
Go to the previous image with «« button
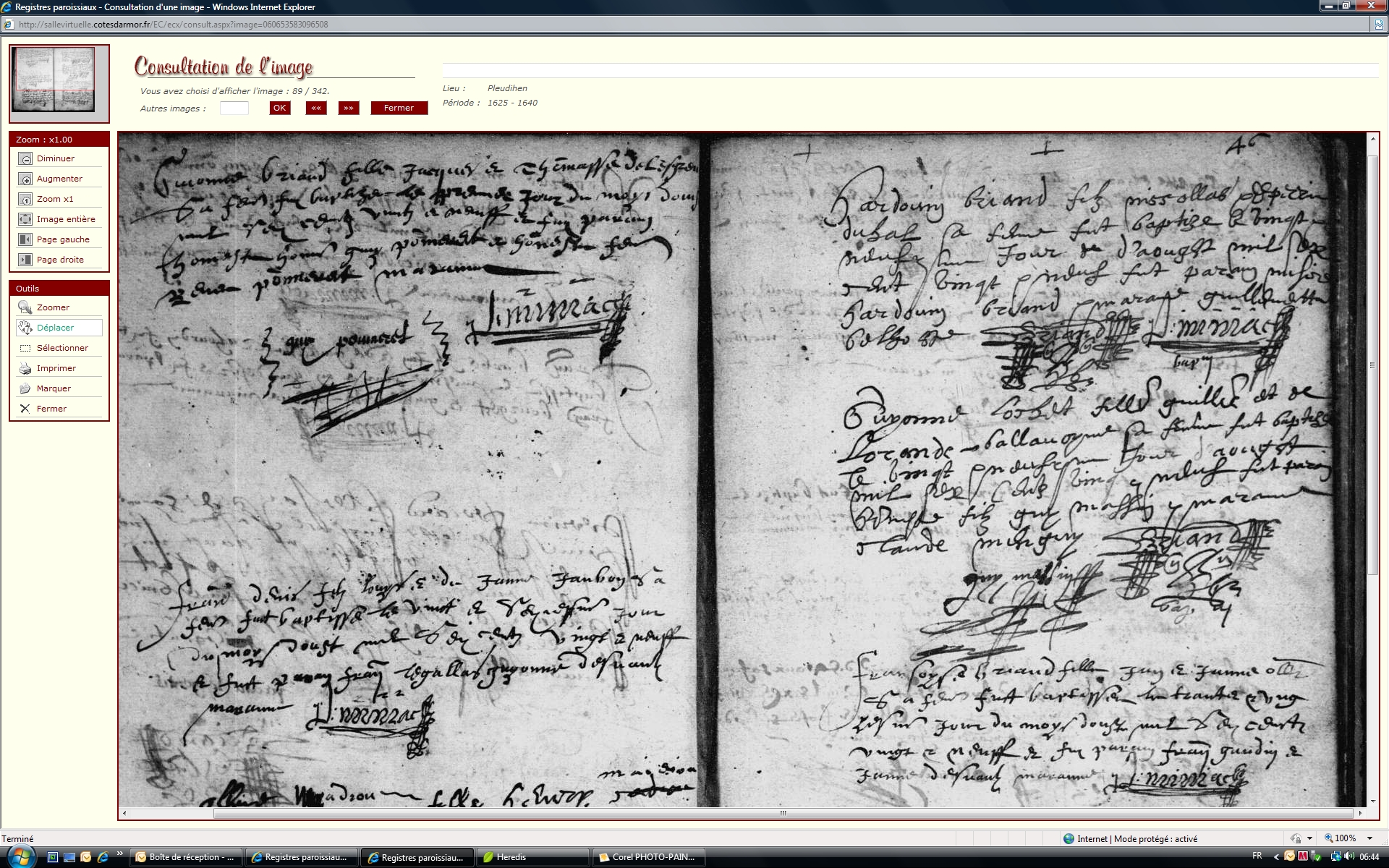316,108
